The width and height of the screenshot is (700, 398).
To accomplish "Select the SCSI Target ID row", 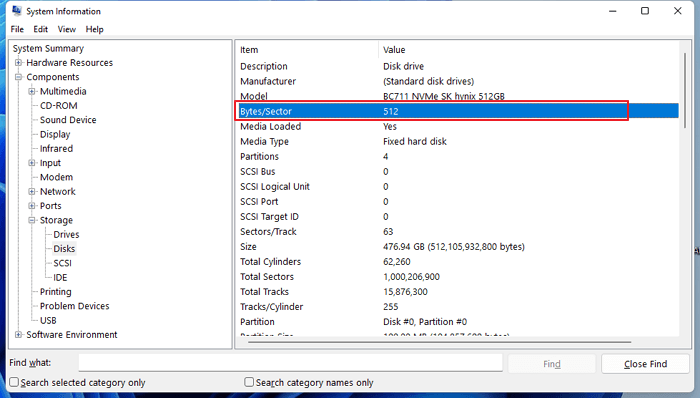I will click(457, 217).
